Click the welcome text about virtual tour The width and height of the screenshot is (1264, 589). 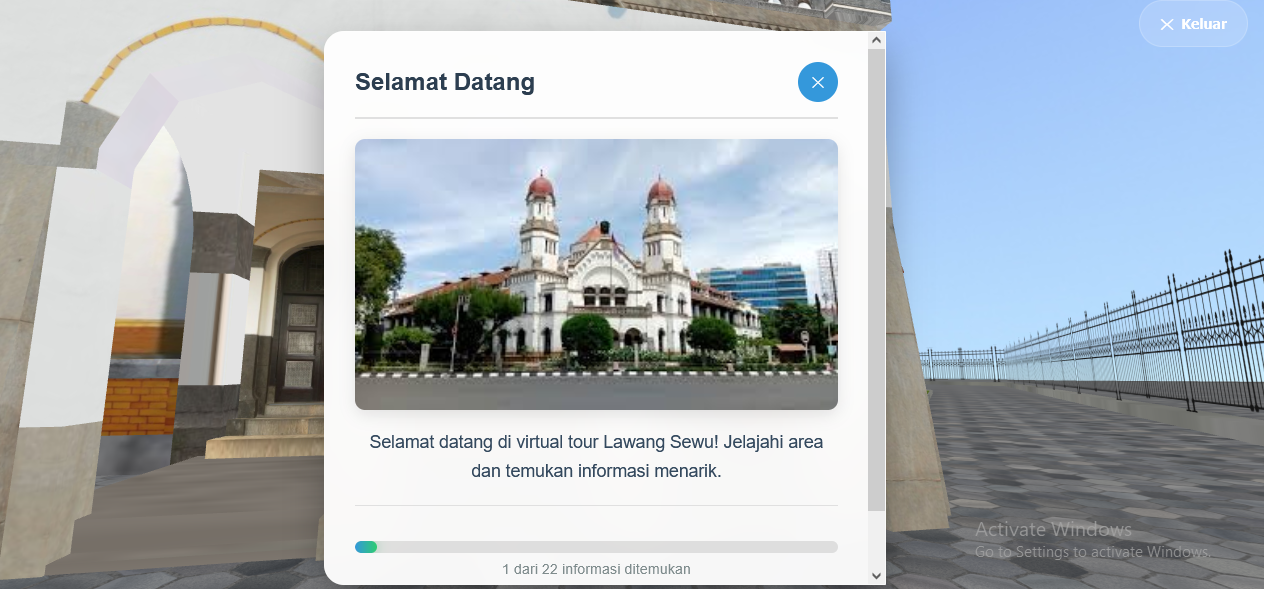click(x=596, y=456)
